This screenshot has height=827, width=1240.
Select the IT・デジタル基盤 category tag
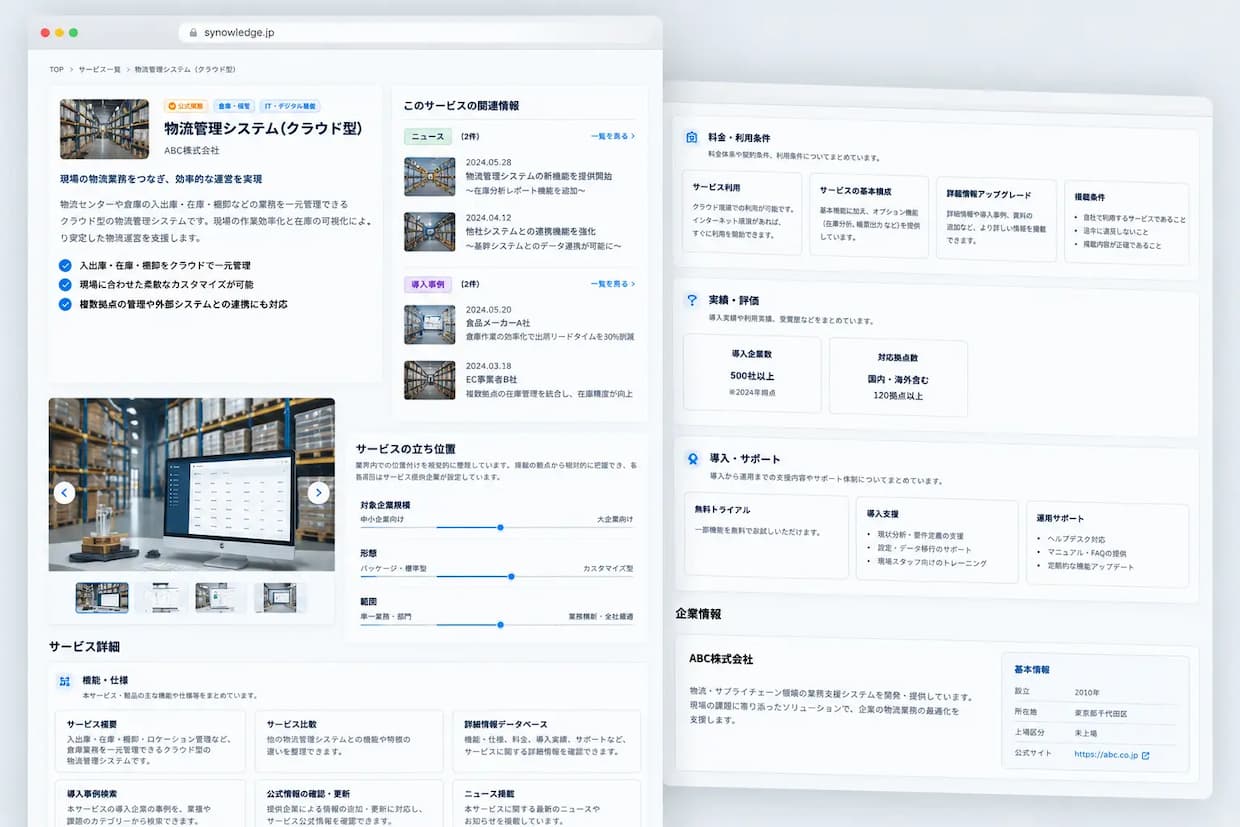coord(290,106)
